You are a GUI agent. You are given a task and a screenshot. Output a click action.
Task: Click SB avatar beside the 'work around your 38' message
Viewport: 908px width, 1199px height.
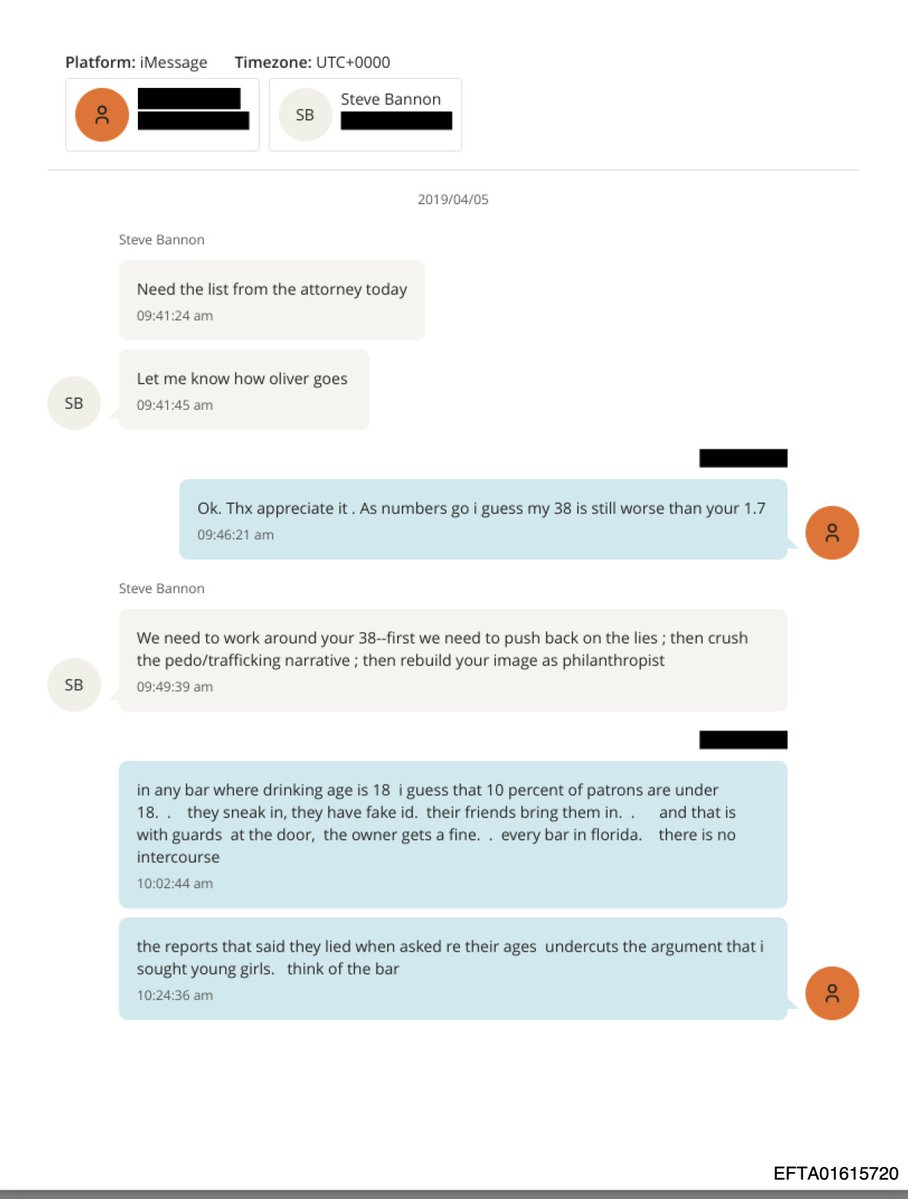[74, 685]
